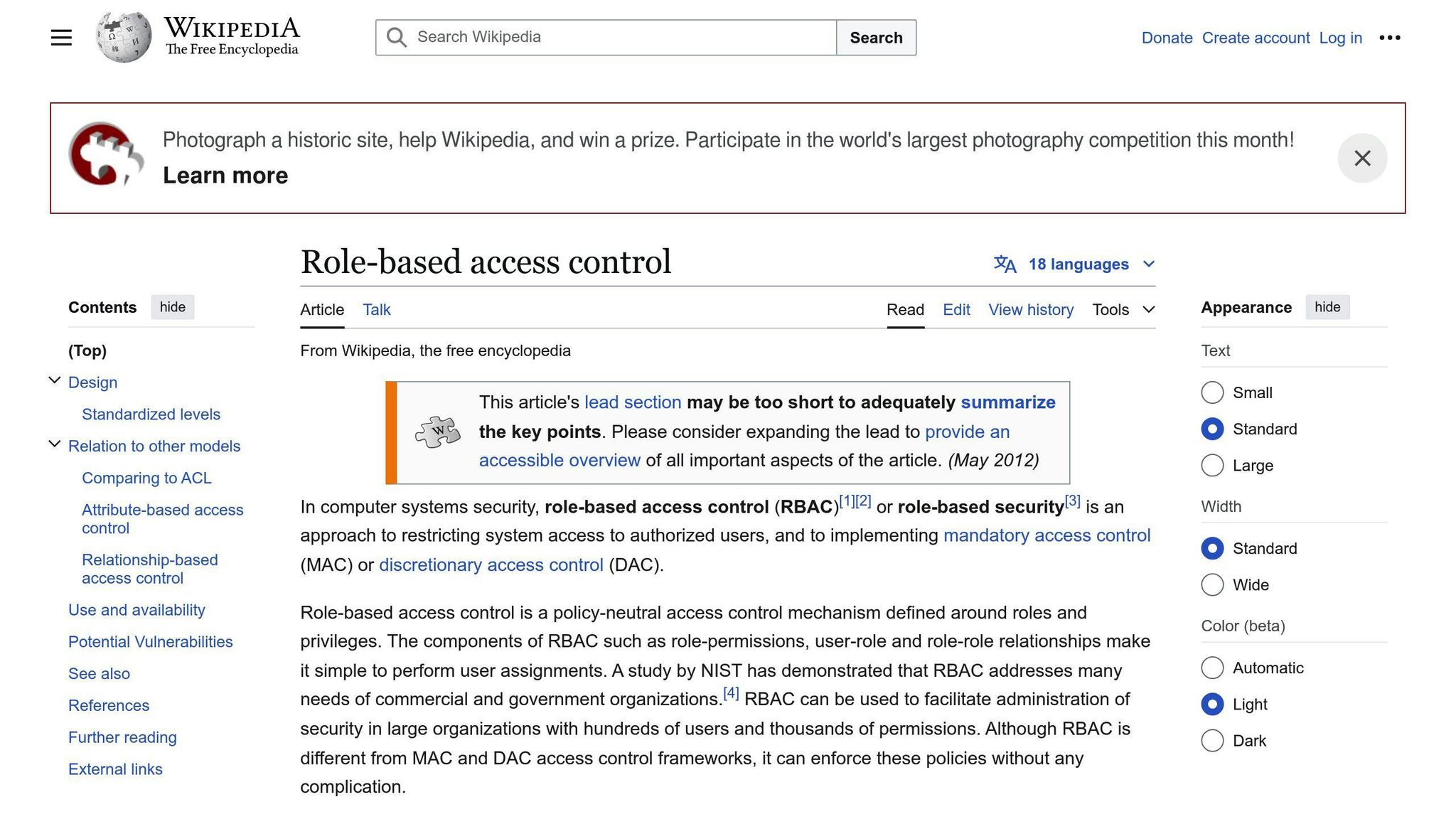Expand the 18 languages dropdown

click(x=1081, y=264)
